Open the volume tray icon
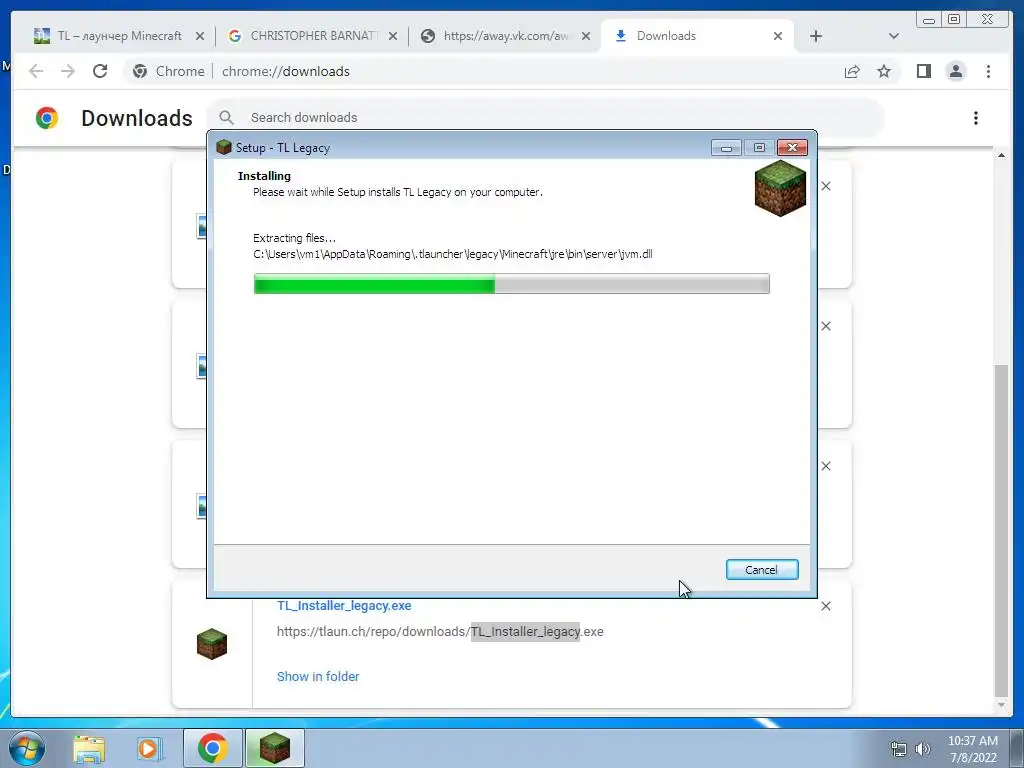 [x=922, y=749]
